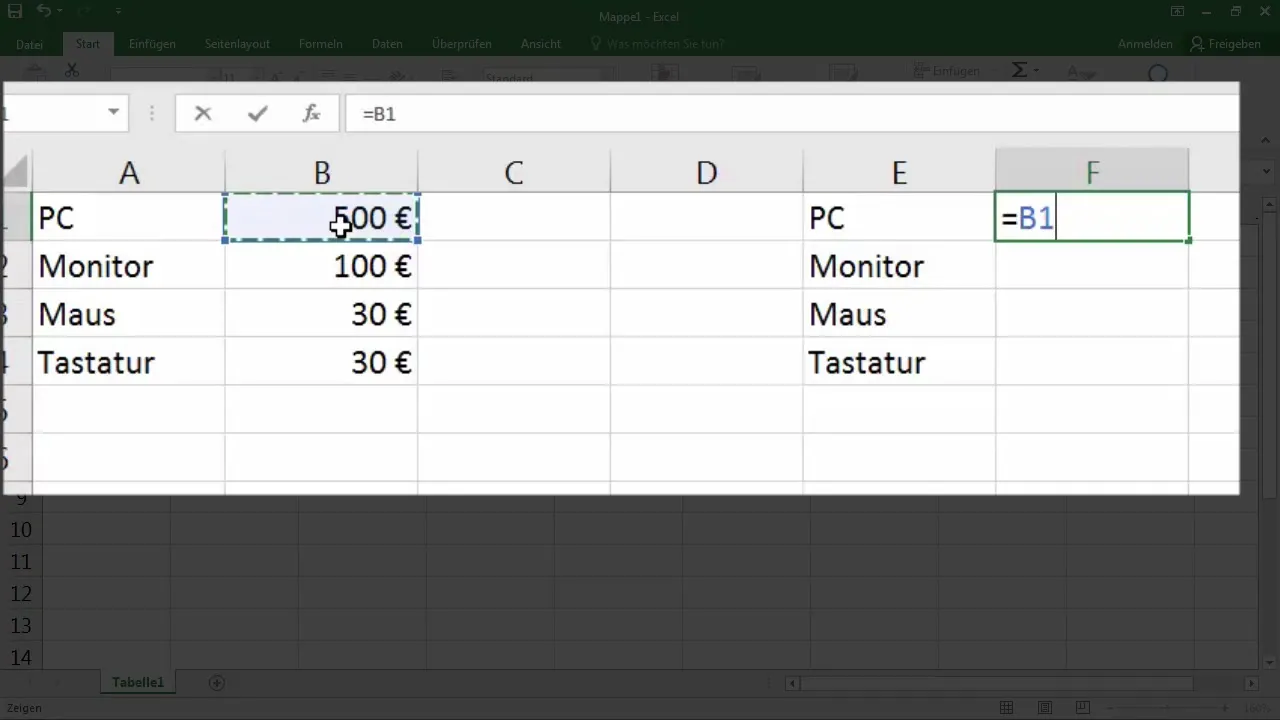Open the Formeln tab
This screenshot has height=720, width=1280.
tap(321, 44)
